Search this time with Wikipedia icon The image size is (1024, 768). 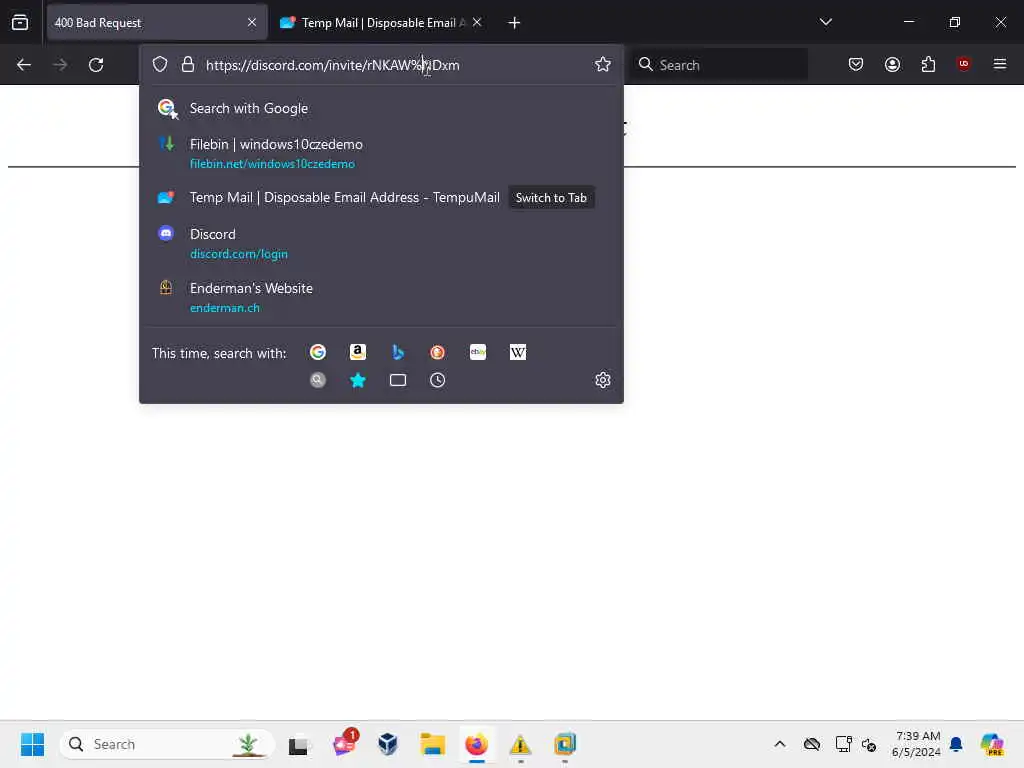(517, 352)
